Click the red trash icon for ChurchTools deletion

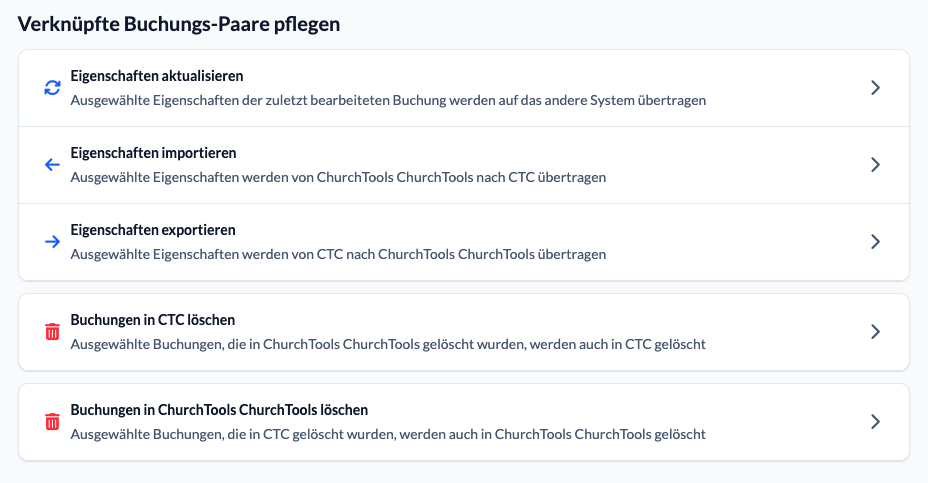[52, 421]
